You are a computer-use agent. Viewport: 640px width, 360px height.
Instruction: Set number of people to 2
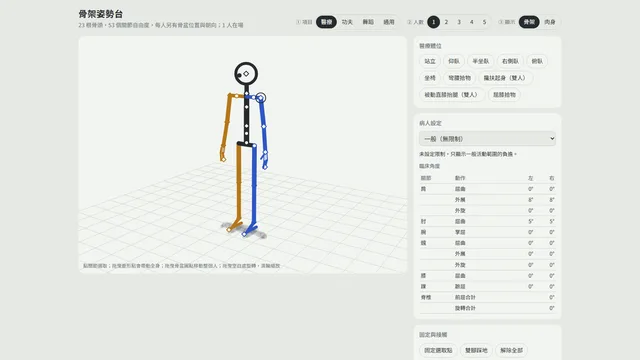446,22
